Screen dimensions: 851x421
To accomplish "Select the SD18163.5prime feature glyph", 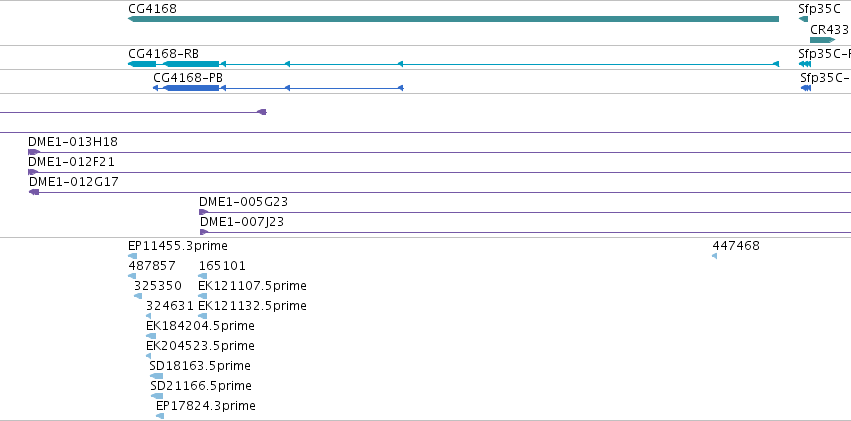I will pos(156,377).
